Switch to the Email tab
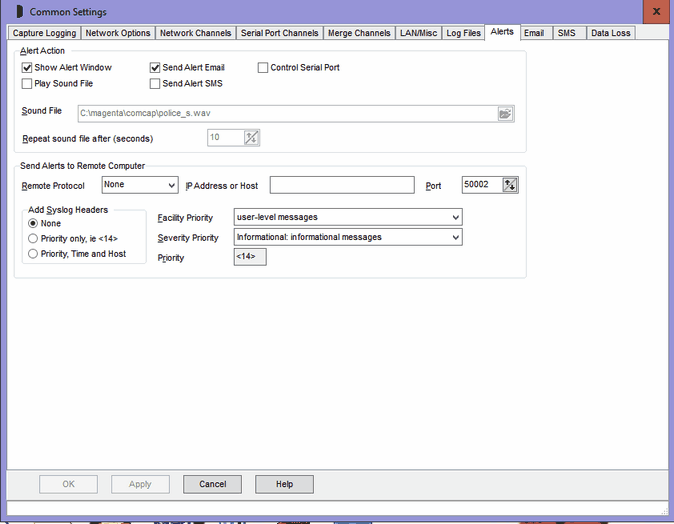674x524 pixels. pyautogui.click(x=534, y=33)
